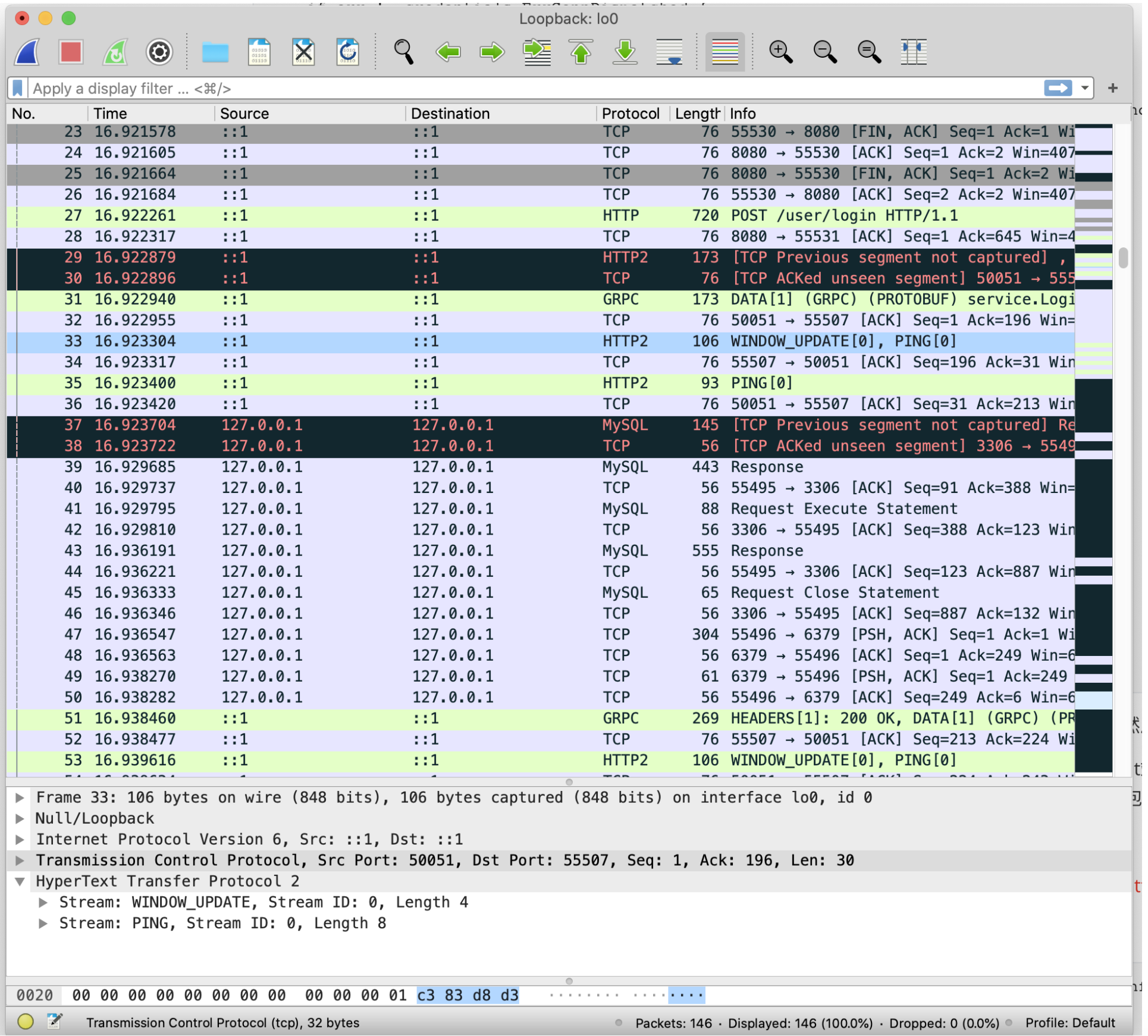Zoom in on packet text
Screen dimensions: 1148x1036
pos(782,52)
